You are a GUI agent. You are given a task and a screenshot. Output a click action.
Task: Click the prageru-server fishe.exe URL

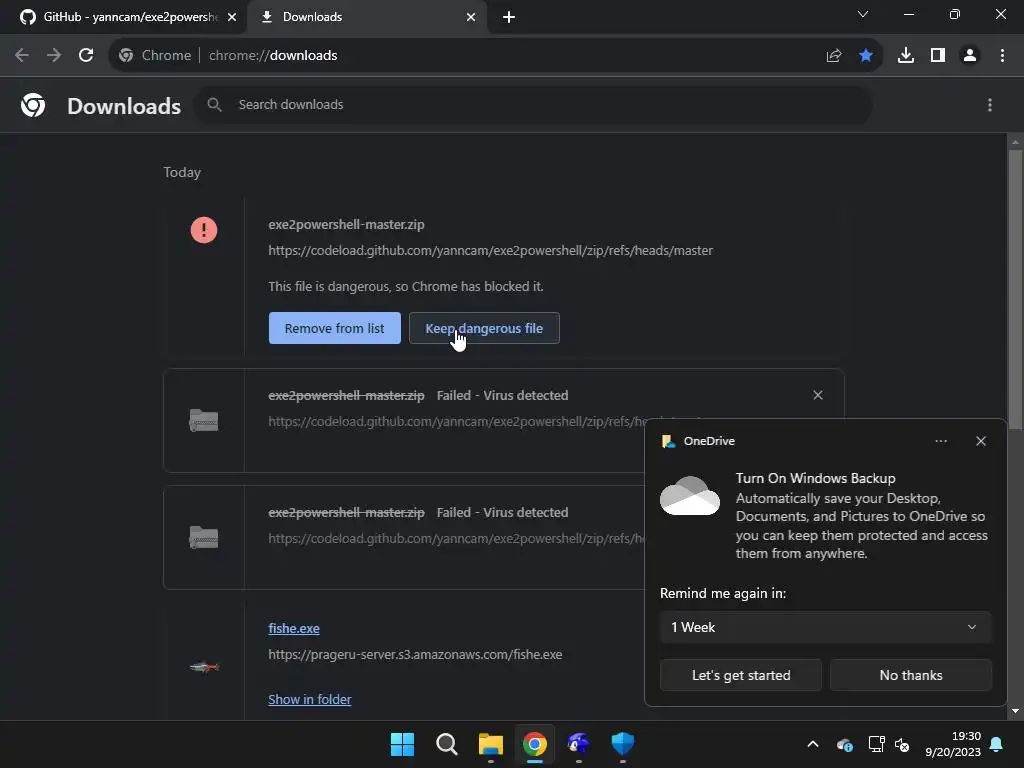[415, 654]
